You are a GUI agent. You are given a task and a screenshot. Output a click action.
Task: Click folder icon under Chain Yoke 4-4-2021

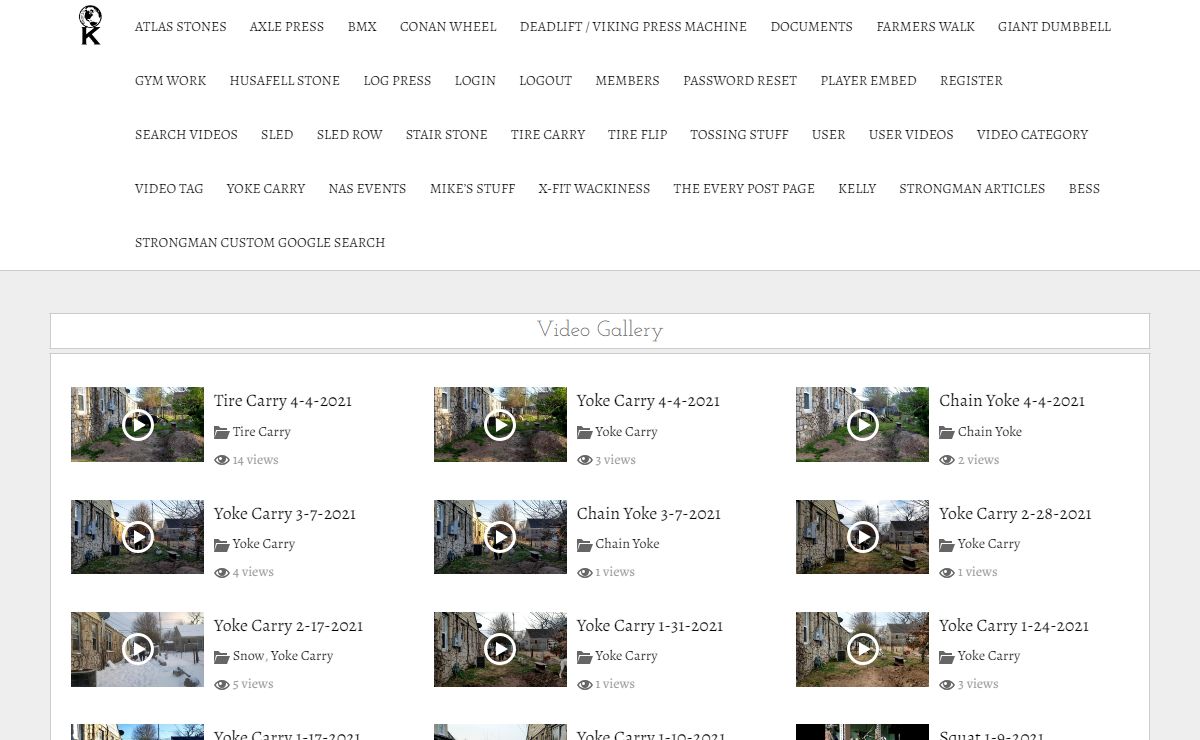946,433
